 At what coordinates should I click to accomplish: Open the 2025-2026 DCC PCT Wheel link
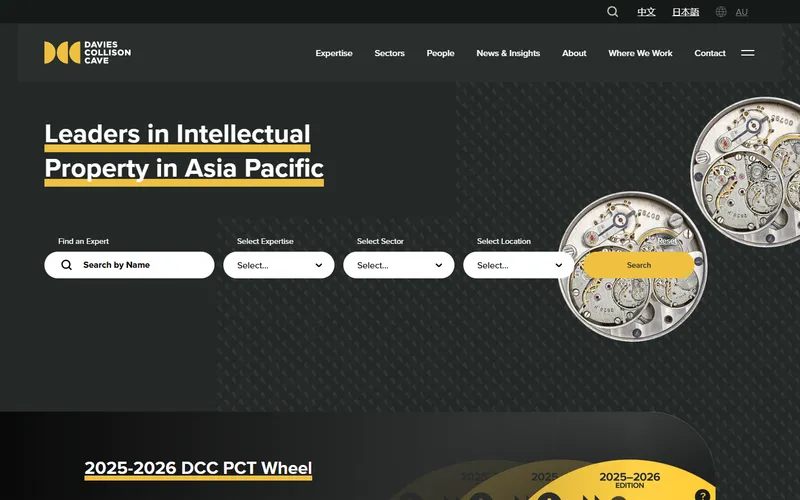pos(198,468)
